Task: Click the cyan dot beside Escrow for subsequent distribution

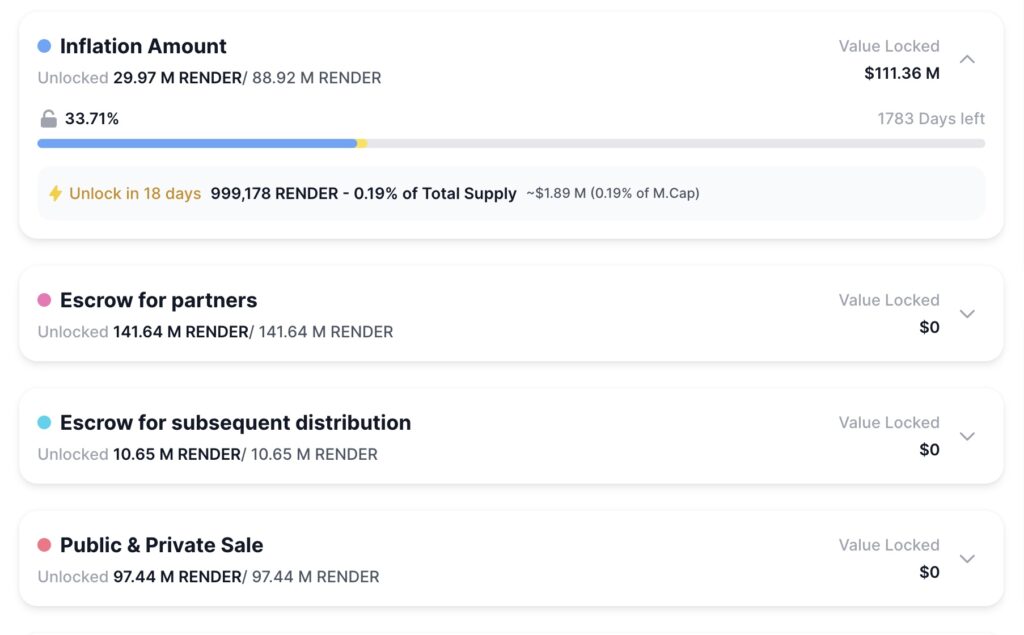Action: [x=44, y=423]
